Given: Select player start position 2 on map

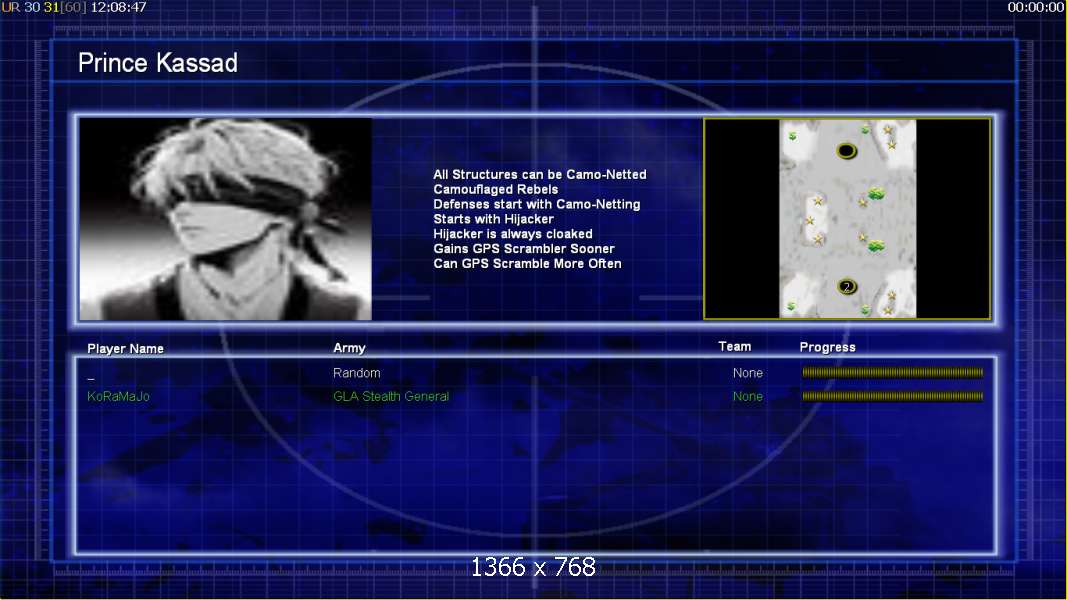Looking at the screenshot, I should 847,286.
